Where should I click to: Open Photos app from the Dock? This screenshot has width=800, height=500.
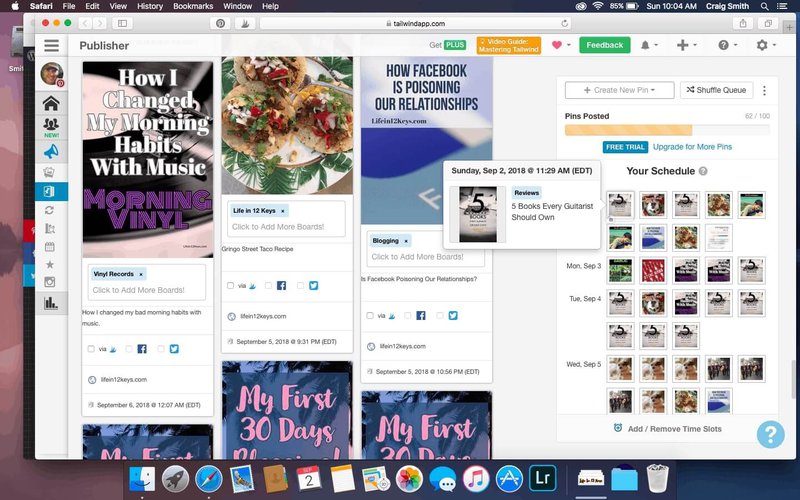coord(409,479)
